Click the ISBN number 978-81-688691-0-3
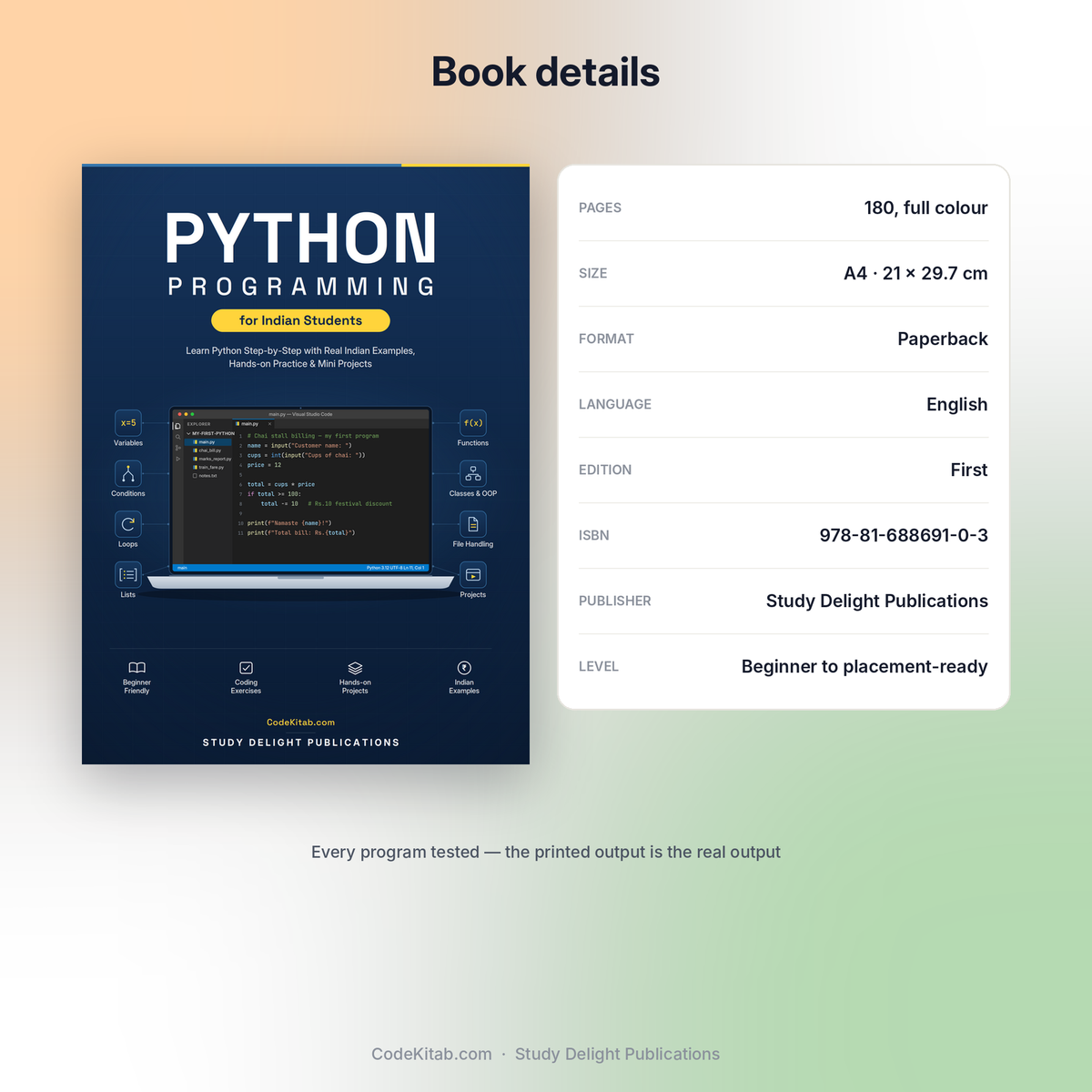This screenshot has width=1092, height=1092. 904,535
